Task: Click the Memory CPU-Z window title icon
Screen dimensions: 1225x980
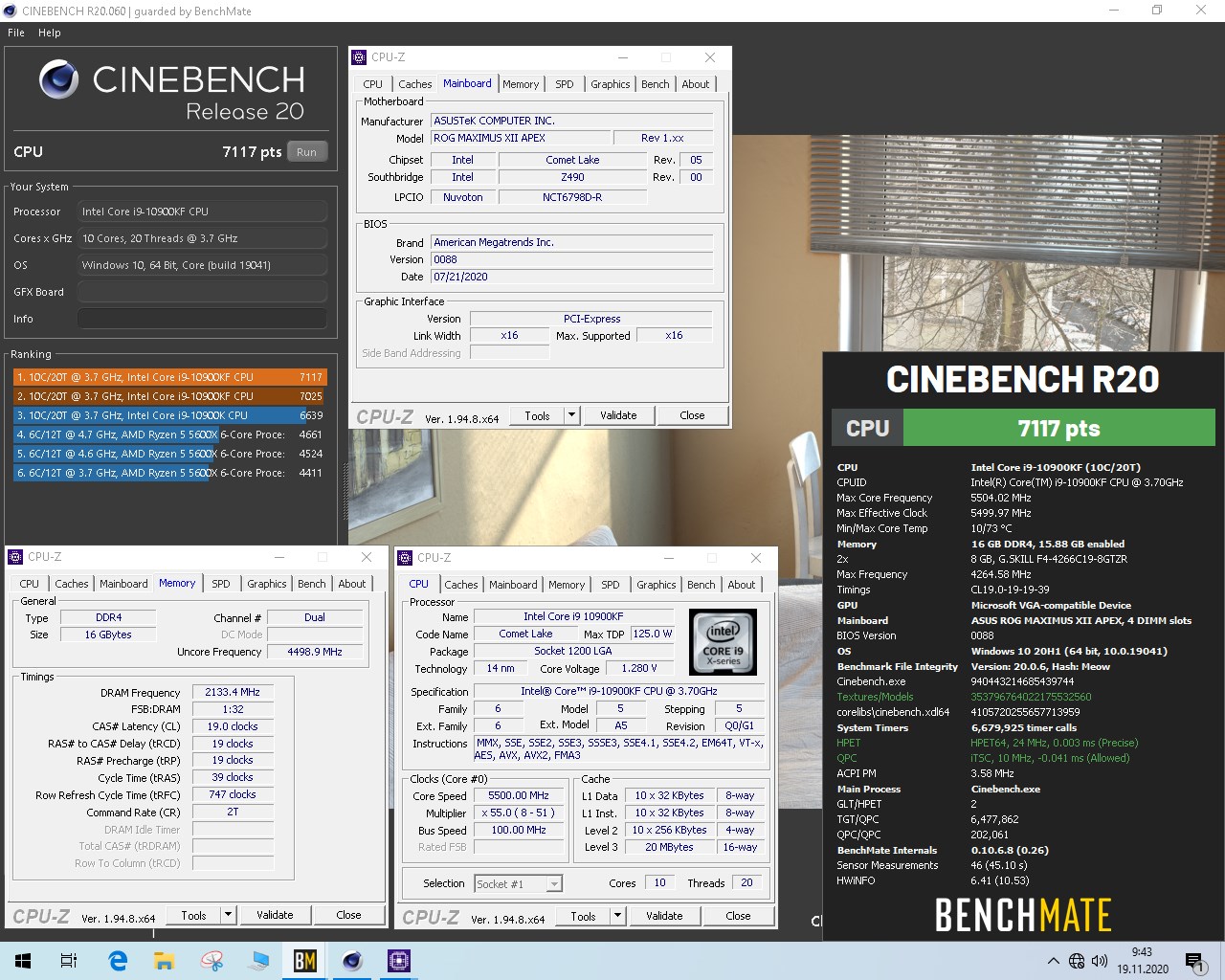Action: [15, 557]
